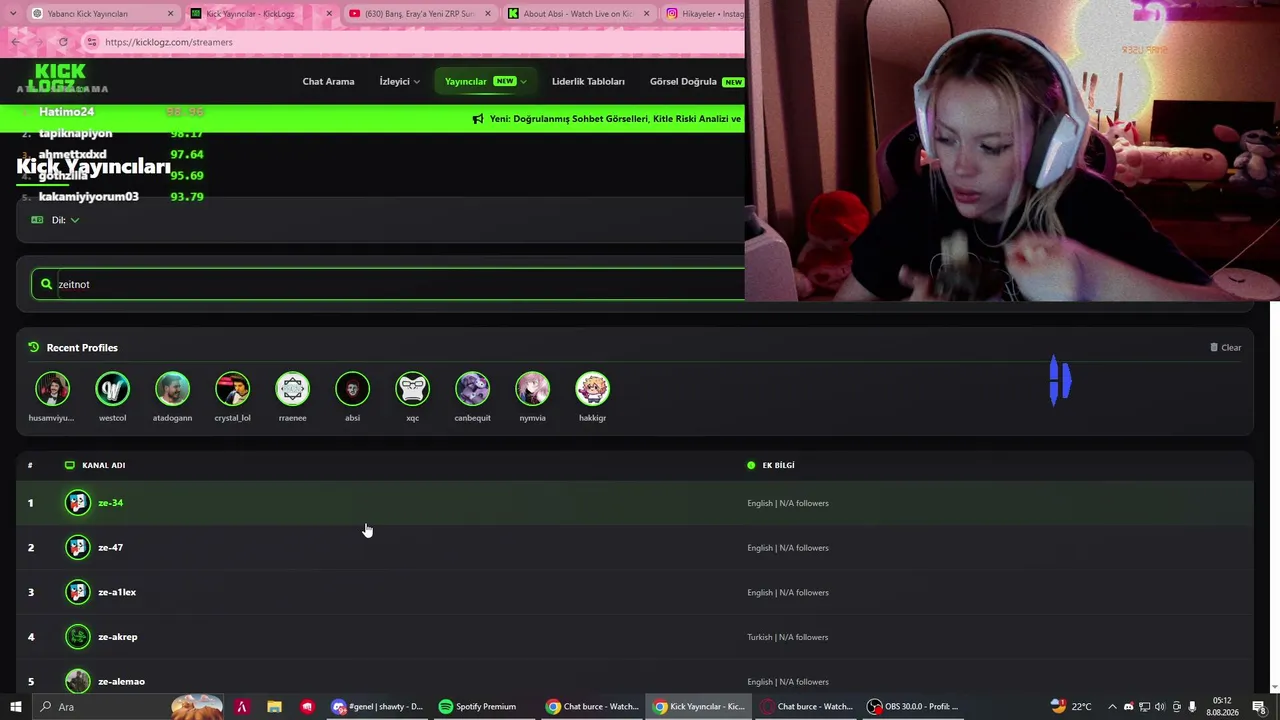
Task: Open ze-a1lex channel link
Action: coord(117,592)
